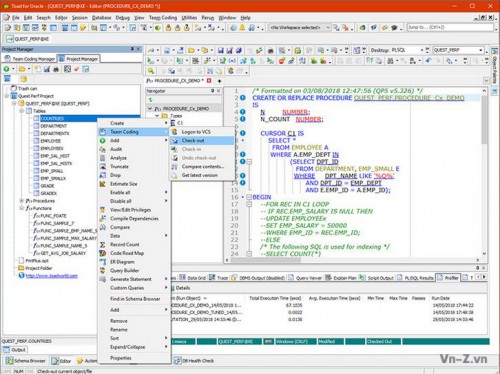Click the magnifier icon on the third editor toolbar row
Viewport: 500px width, 374px height.
(151, 71)
